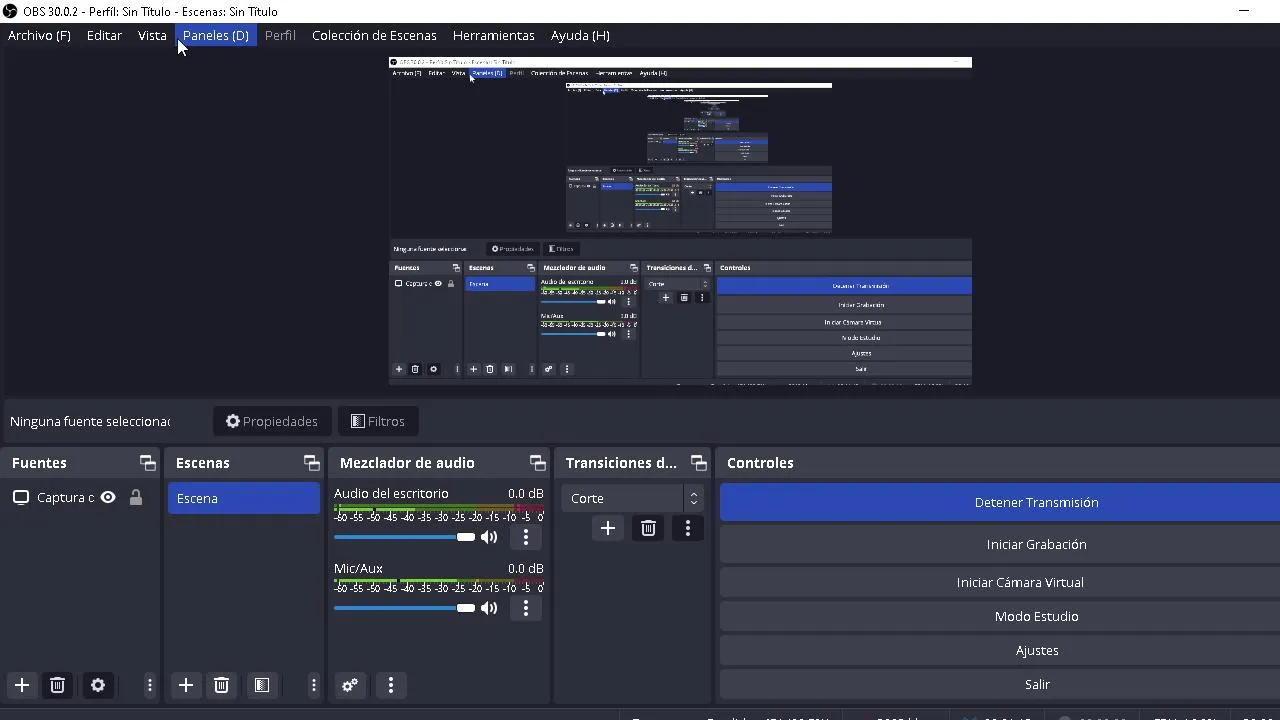Click the Salir button

[x=1000, y=684]
